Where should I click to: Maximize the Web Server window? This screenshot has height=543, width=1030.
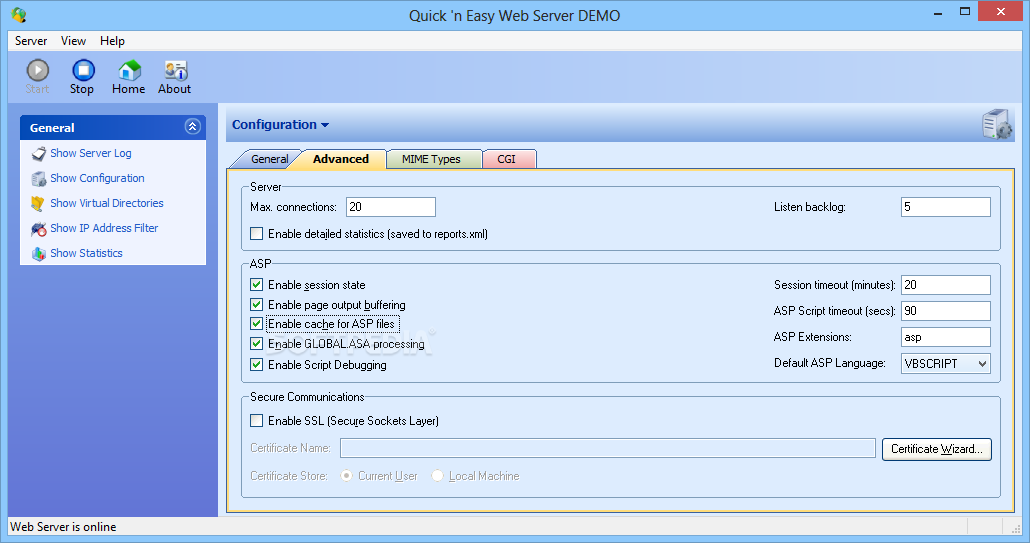click(x=964, y=12)
